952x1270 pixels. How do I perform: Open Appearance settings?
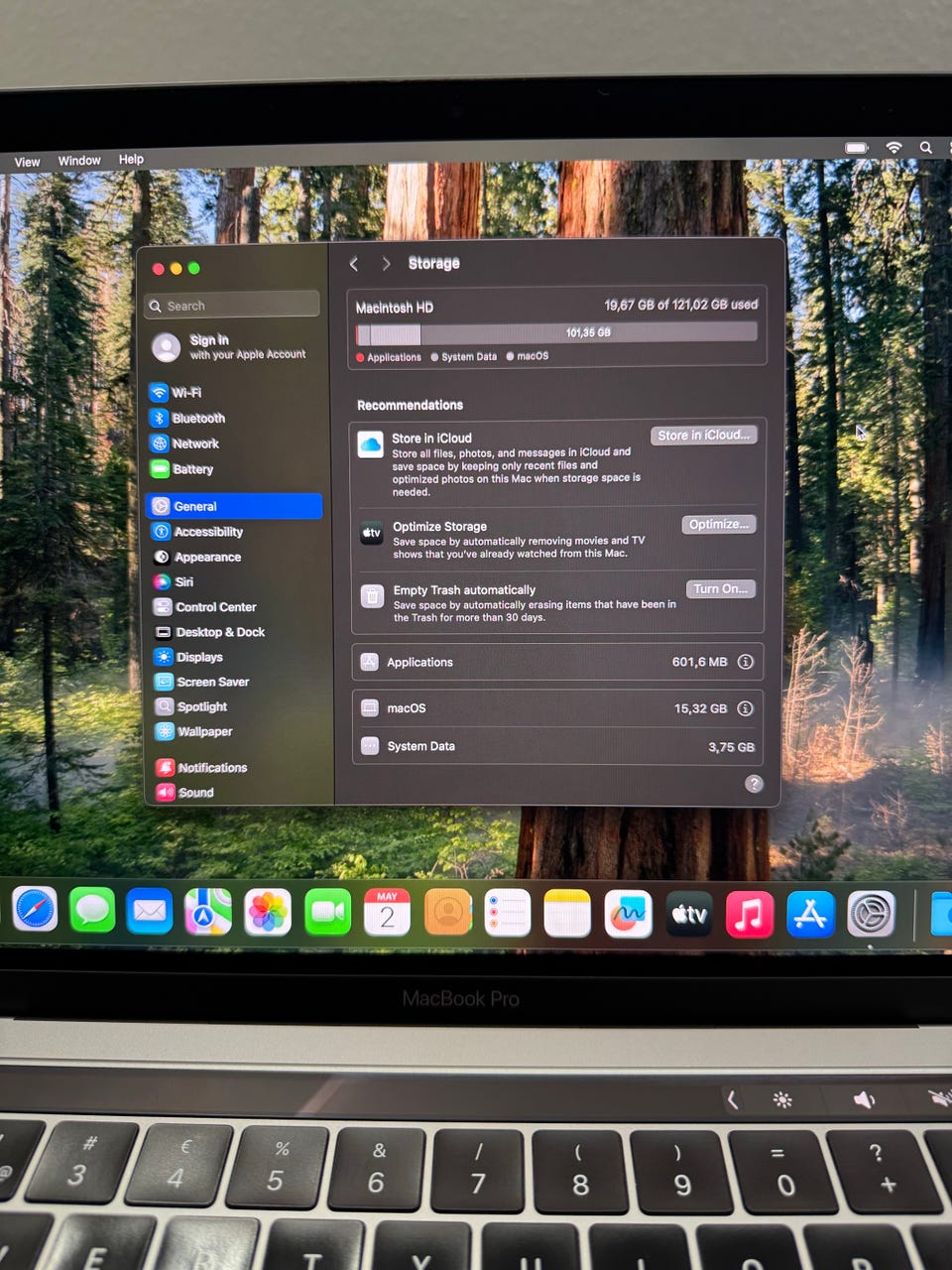pos(197,557)
